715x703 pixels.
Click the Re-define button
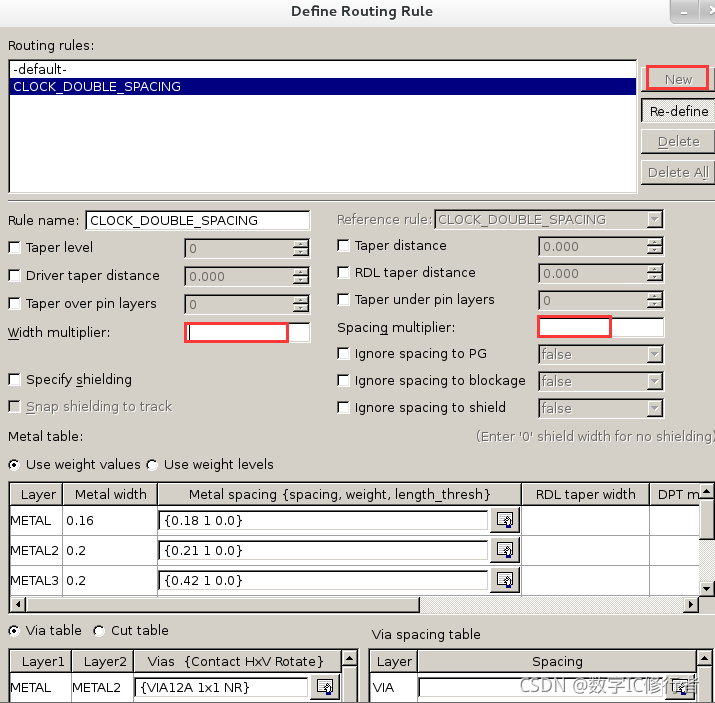[x=679, y=111]
